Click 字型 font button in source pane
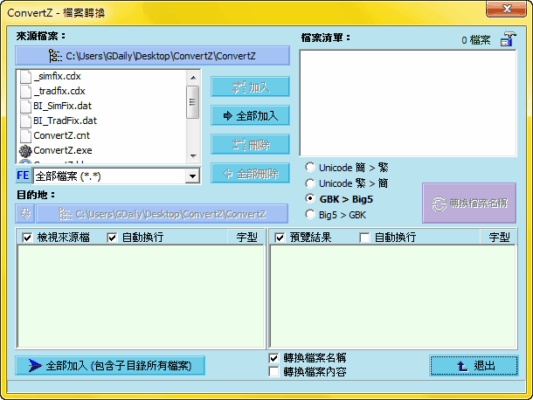The image size is (533, 400). tap(246, 237)
